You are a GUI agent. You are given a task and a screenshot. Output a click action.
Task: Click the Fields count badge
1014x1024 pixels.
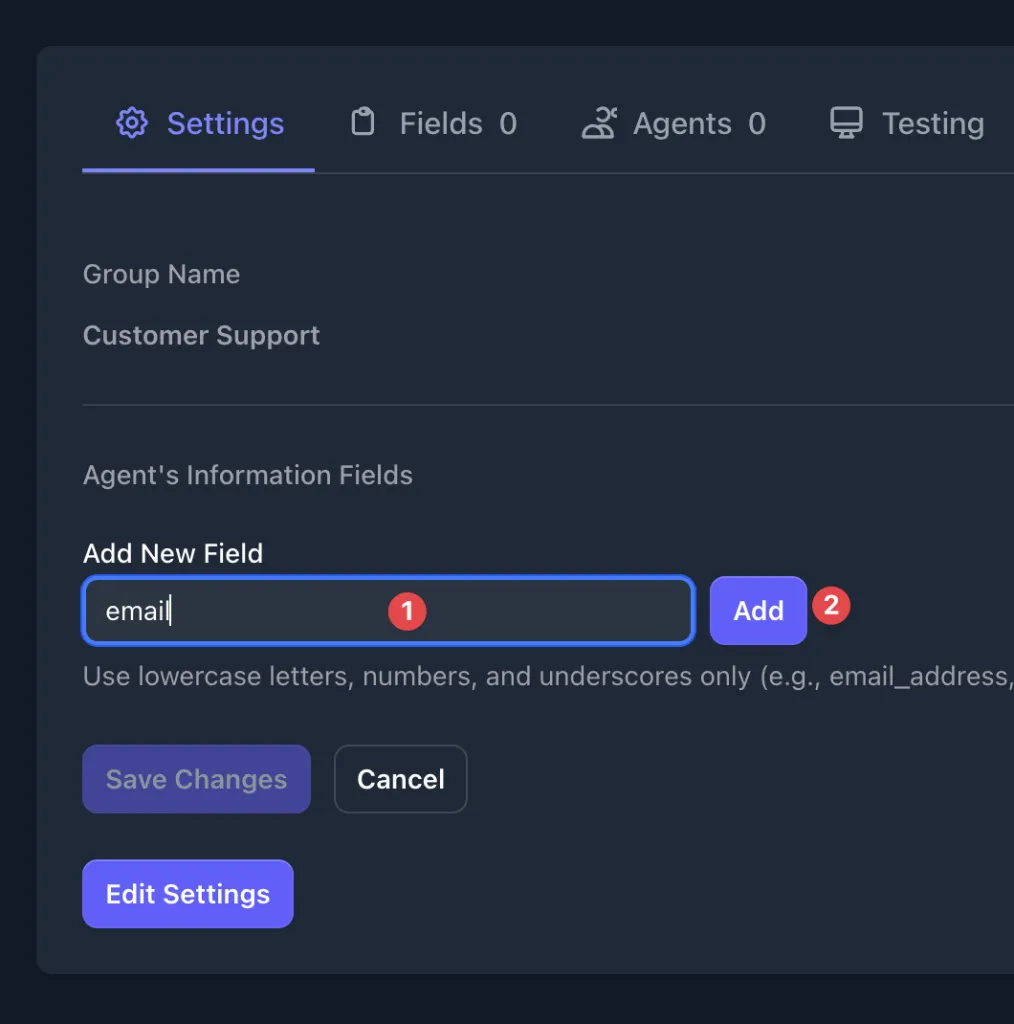(508, 124)
